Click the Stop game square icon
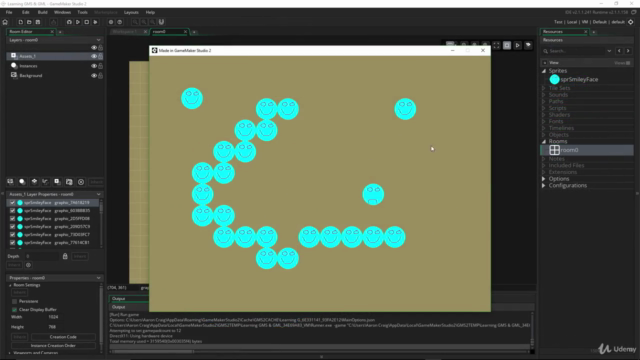 pyautogui.click(x=87, y=22)
